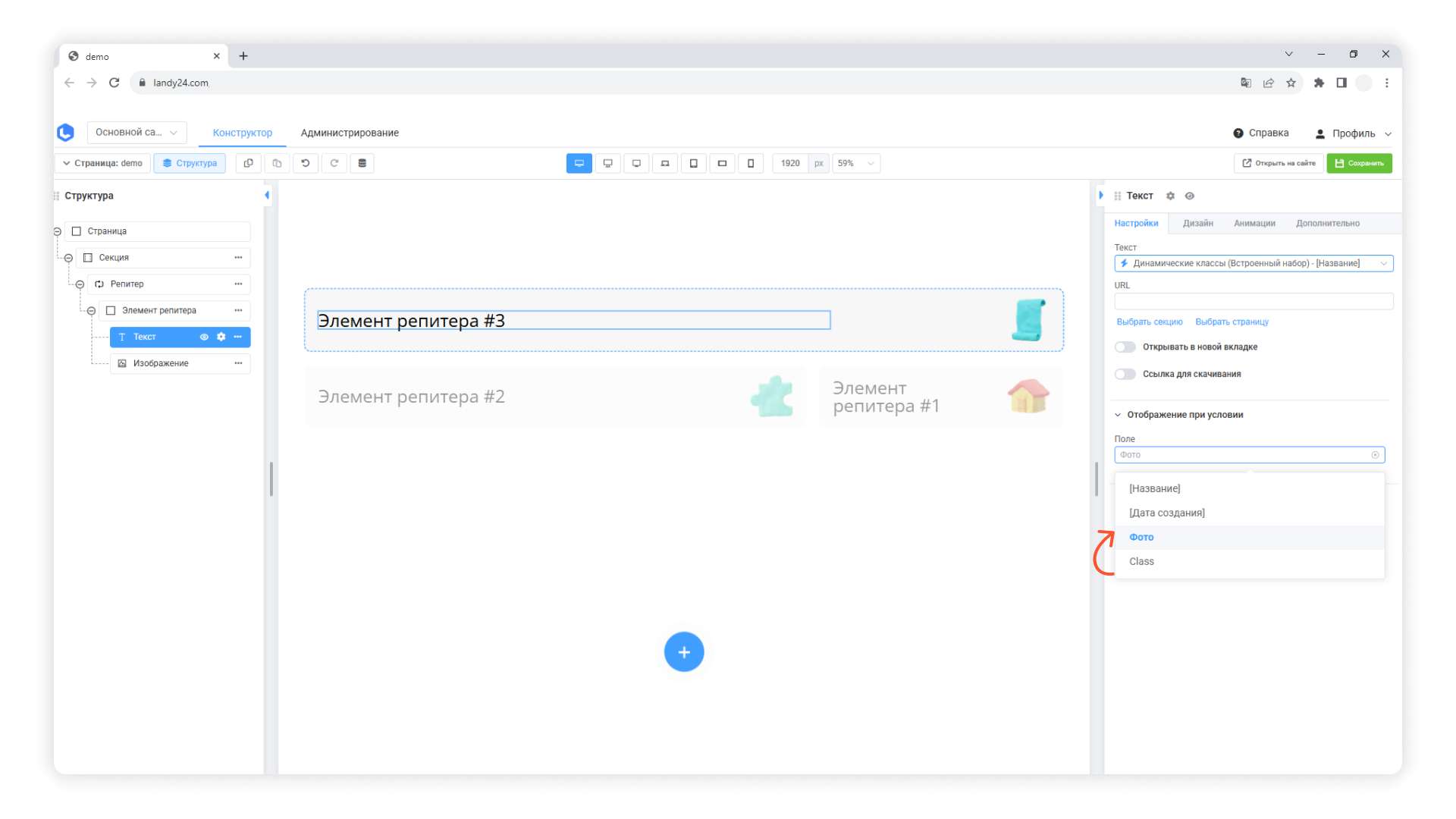Viewport: 1456px width, 819px height.
Task: Select the tablet portrait viewport icon
Action: click(693, 163)
